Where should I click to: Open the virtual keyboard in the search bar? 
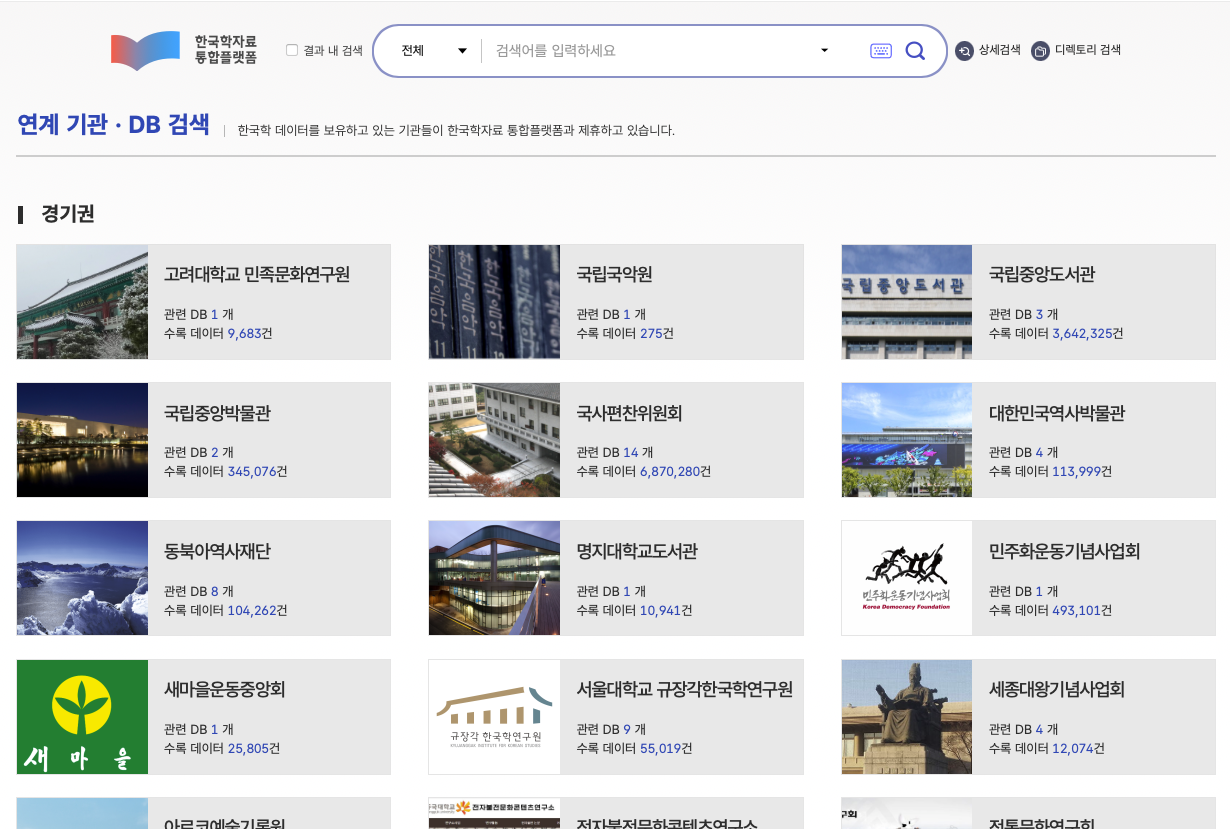(x=881, y=50)
